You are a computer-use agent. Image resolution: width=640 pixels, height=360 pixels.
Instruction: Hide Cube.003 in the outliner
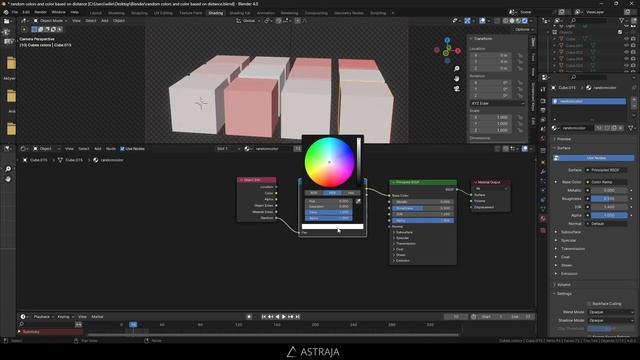627,59
